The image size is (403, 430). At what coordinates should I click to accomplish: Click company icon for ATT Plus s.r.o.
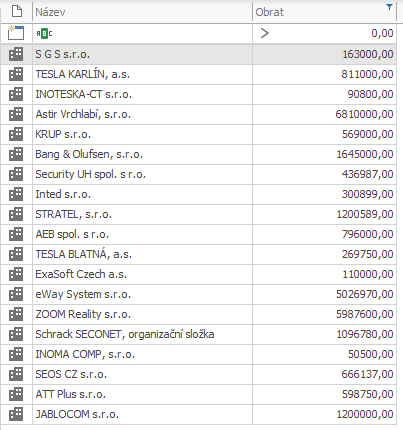(16, 394)
